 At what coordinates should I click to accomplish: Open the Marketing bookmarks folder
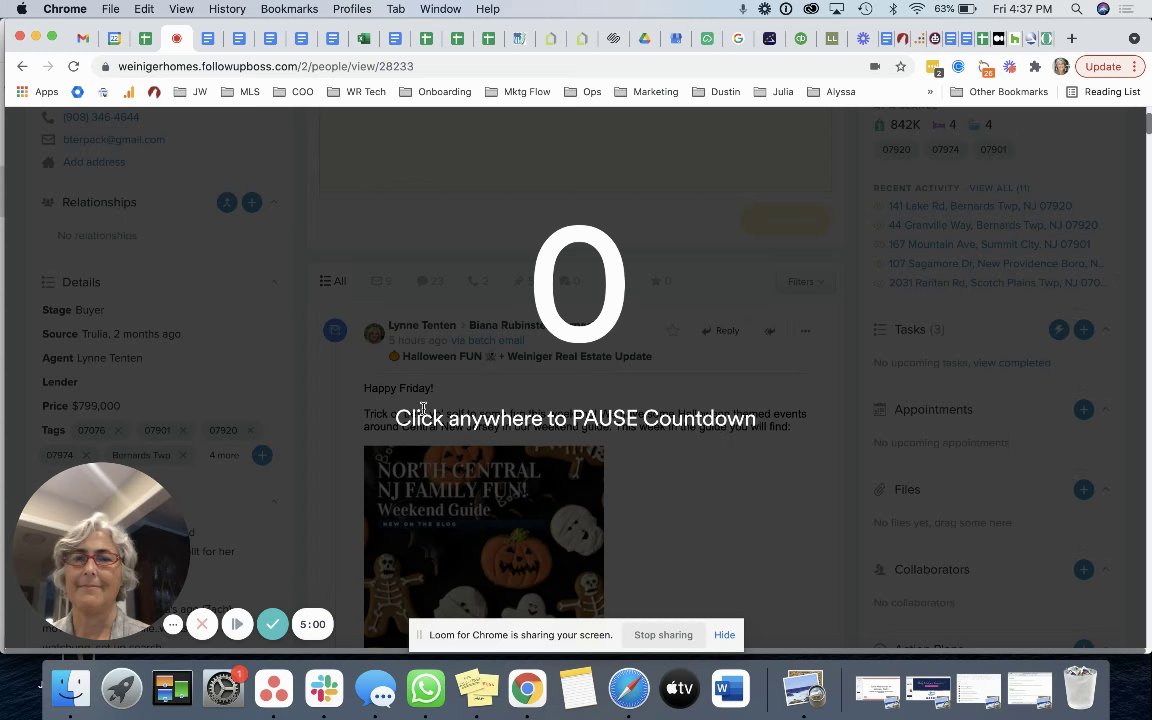click(x=647, y=92)
